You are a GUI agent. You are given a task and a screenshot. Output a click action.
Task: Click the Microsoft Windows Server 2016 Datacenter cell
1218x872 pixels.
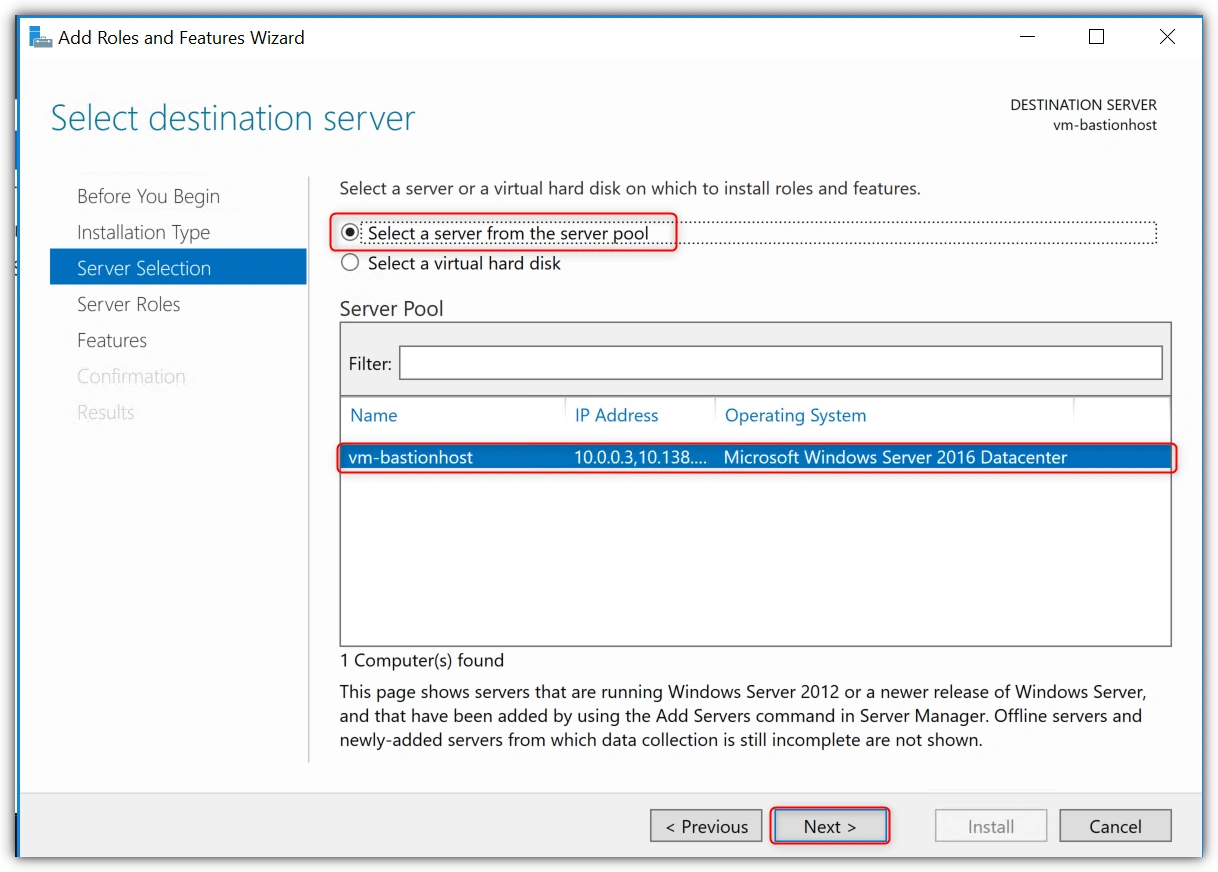[x=895, y=457]
